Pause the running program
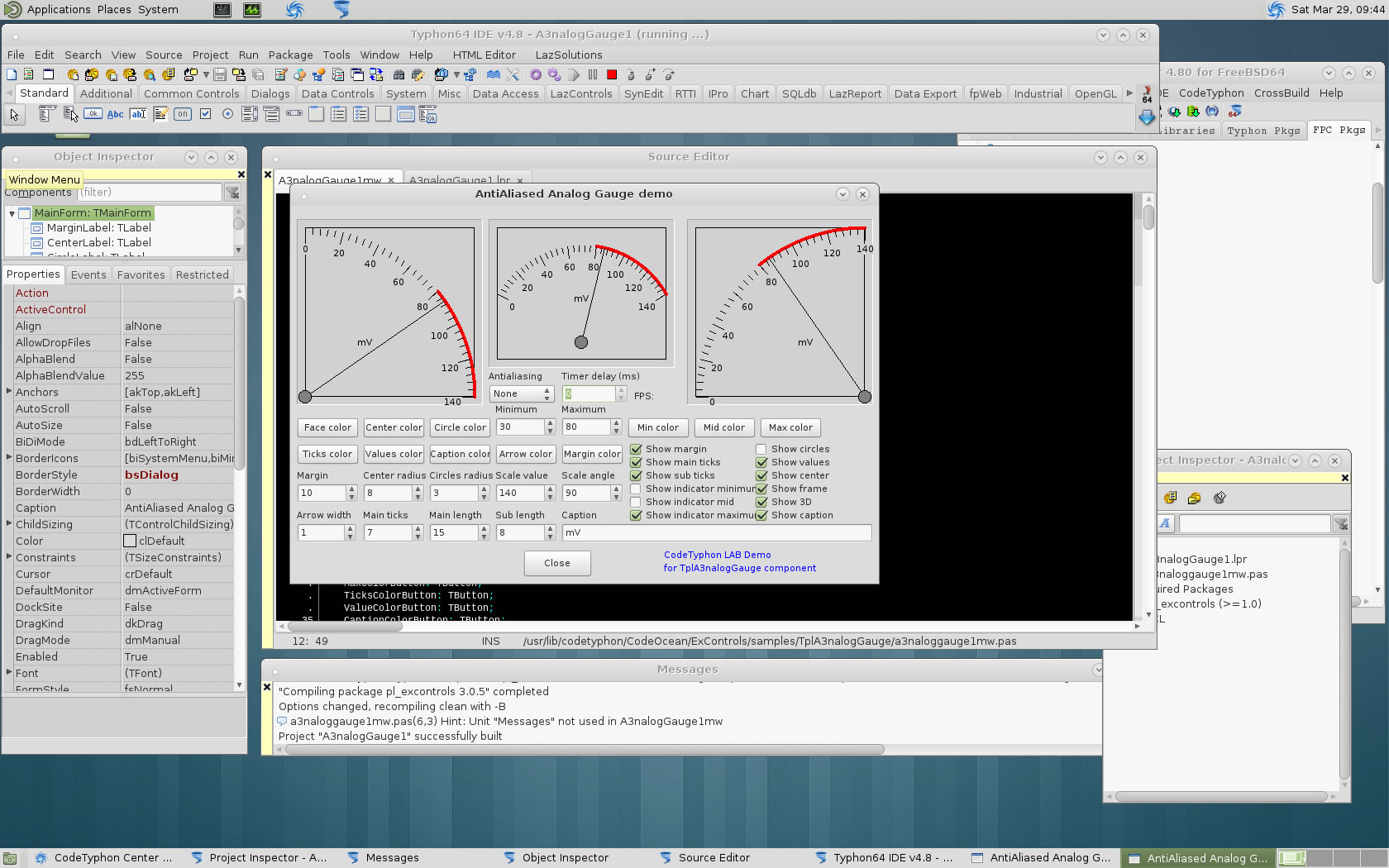Image resolution: width=1389 pixels, height=868 pixels. point(593,74)
